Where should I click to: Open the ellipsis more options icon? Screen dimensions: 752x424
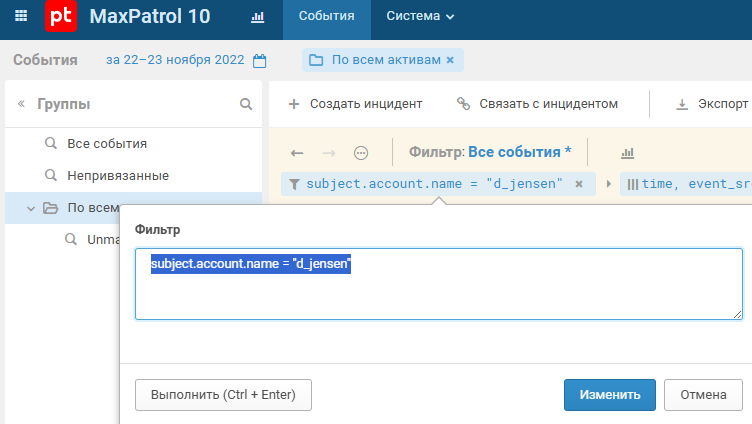[x=361, y=153]
